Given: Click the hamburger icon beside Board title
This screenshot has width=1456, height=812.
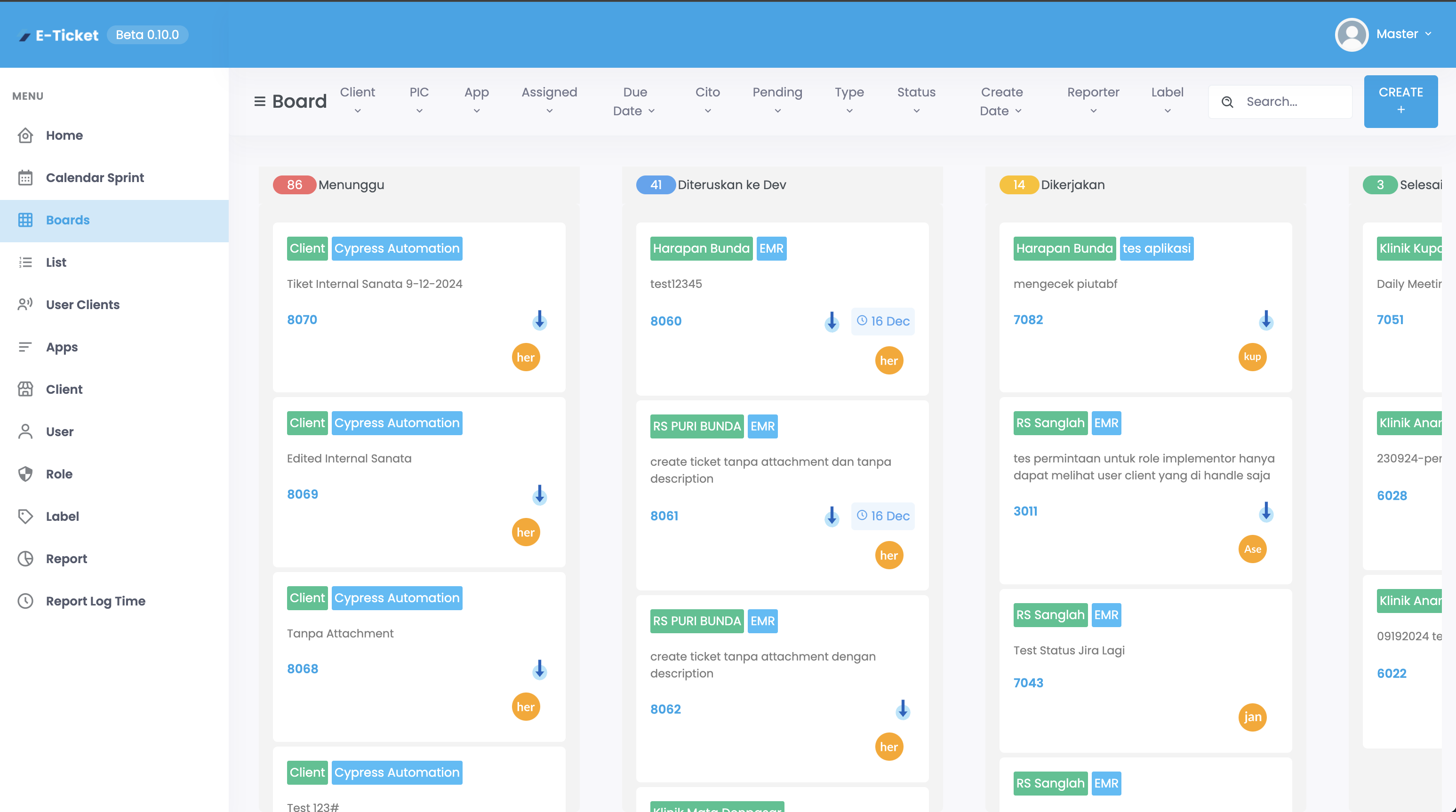Looking at the screenshot, I should (x=259, y=101).
